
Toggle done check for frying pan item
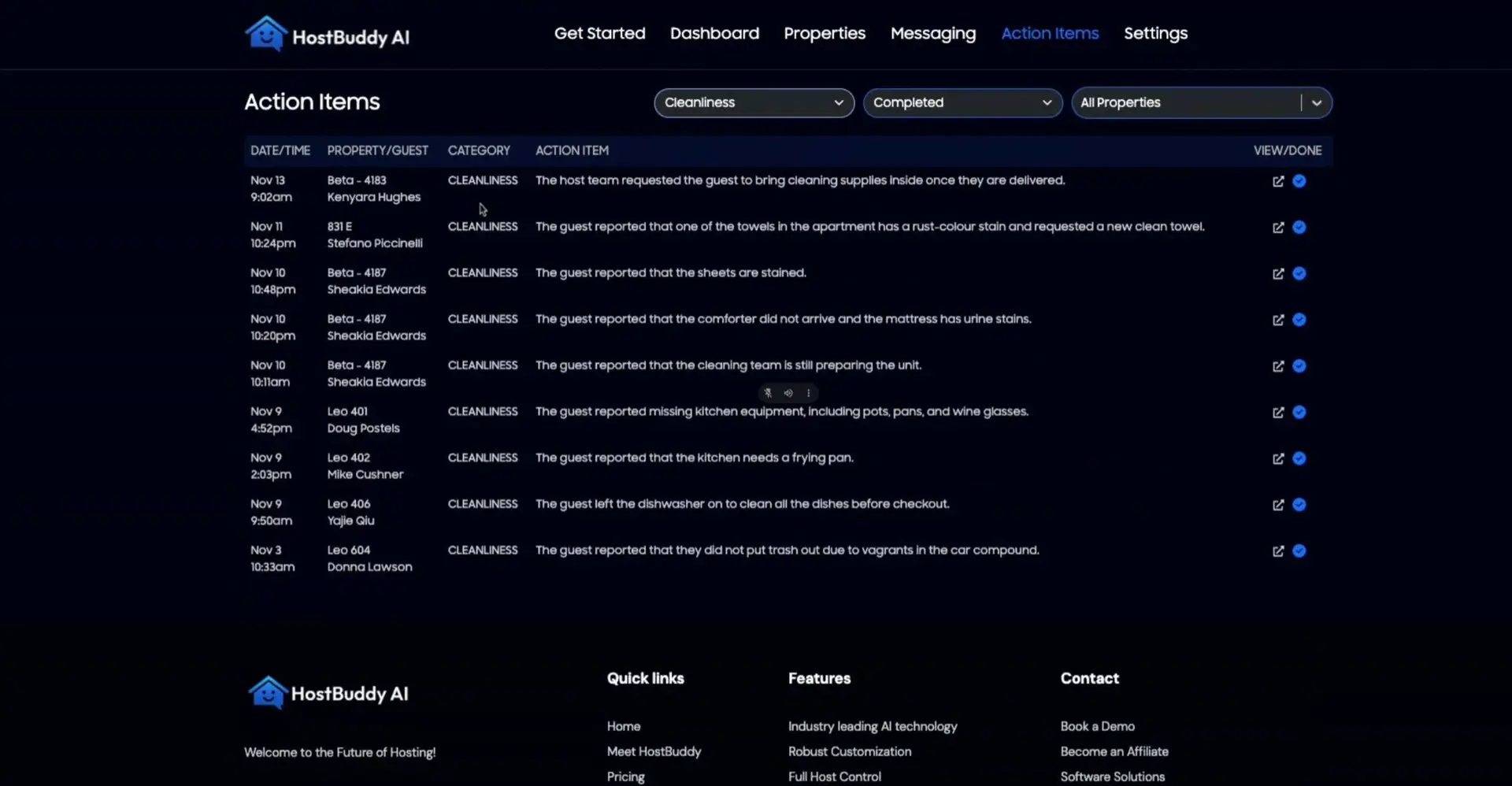[x=1299, y=458]
